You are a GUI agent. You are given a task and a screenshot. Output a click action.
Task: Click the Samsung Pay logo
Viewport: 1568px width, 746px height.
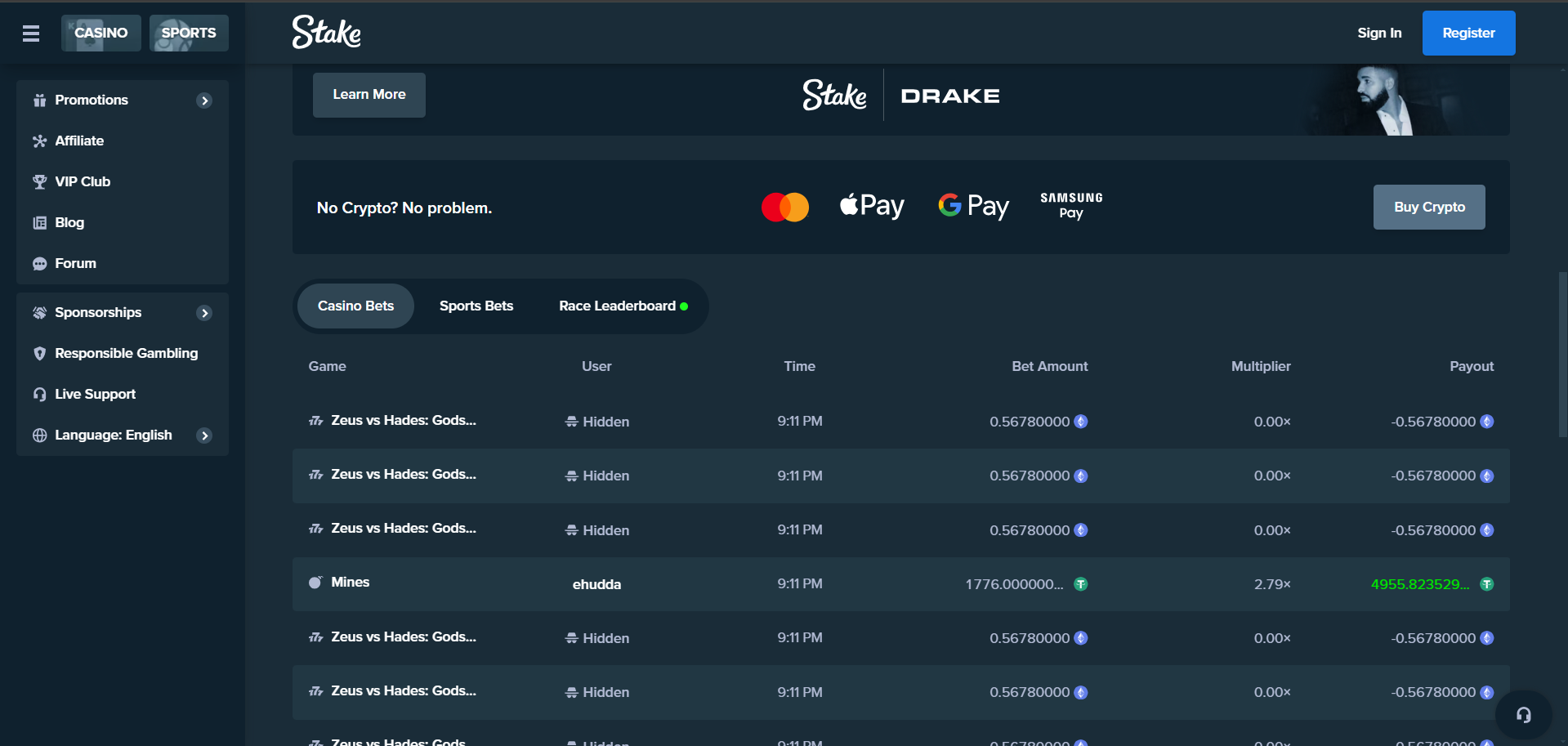tap(1071, 206)
